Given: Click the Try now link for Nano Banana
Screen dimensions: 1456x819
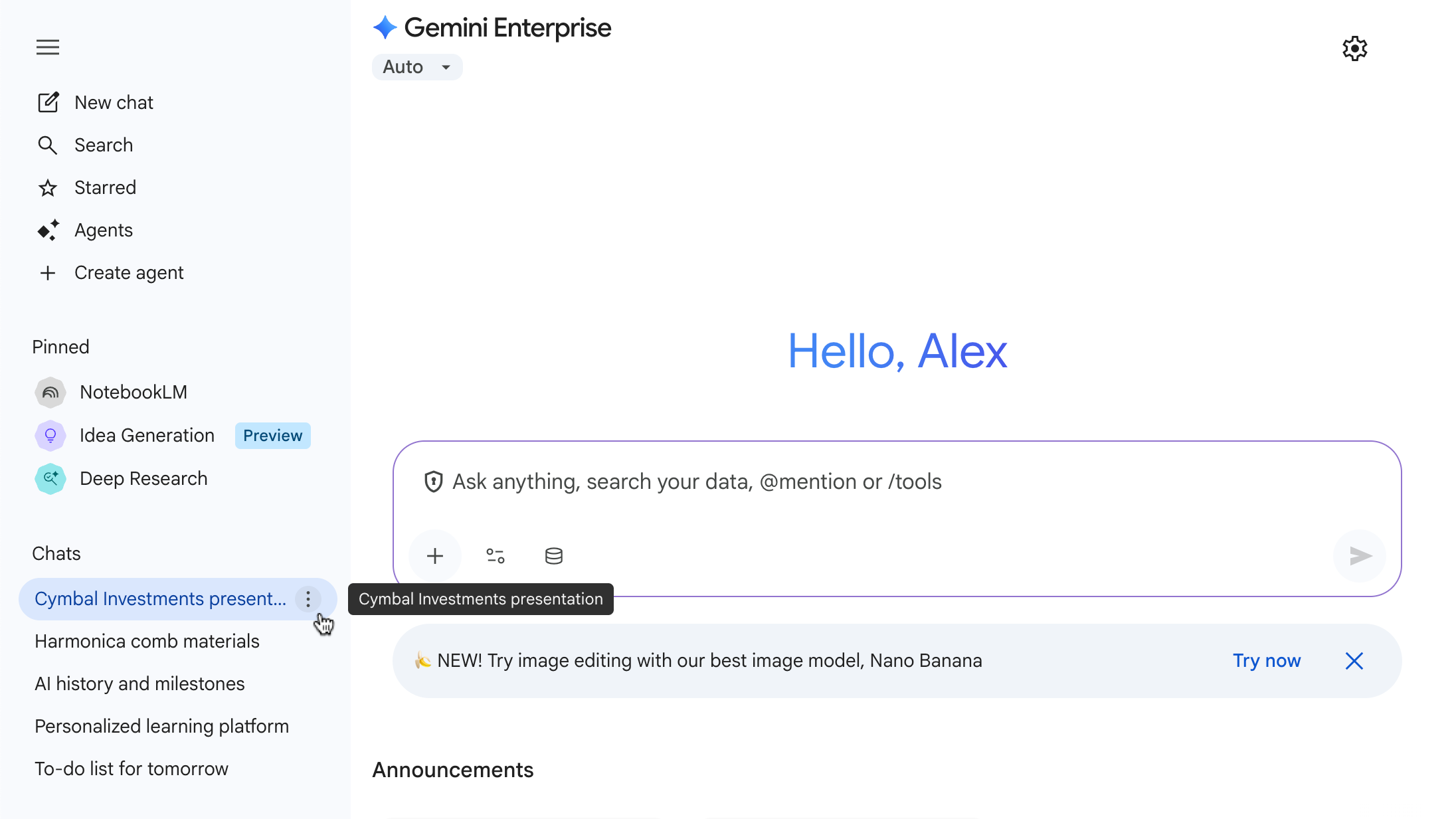Looking at the screenshot, I should click(x=1267, y=660).
